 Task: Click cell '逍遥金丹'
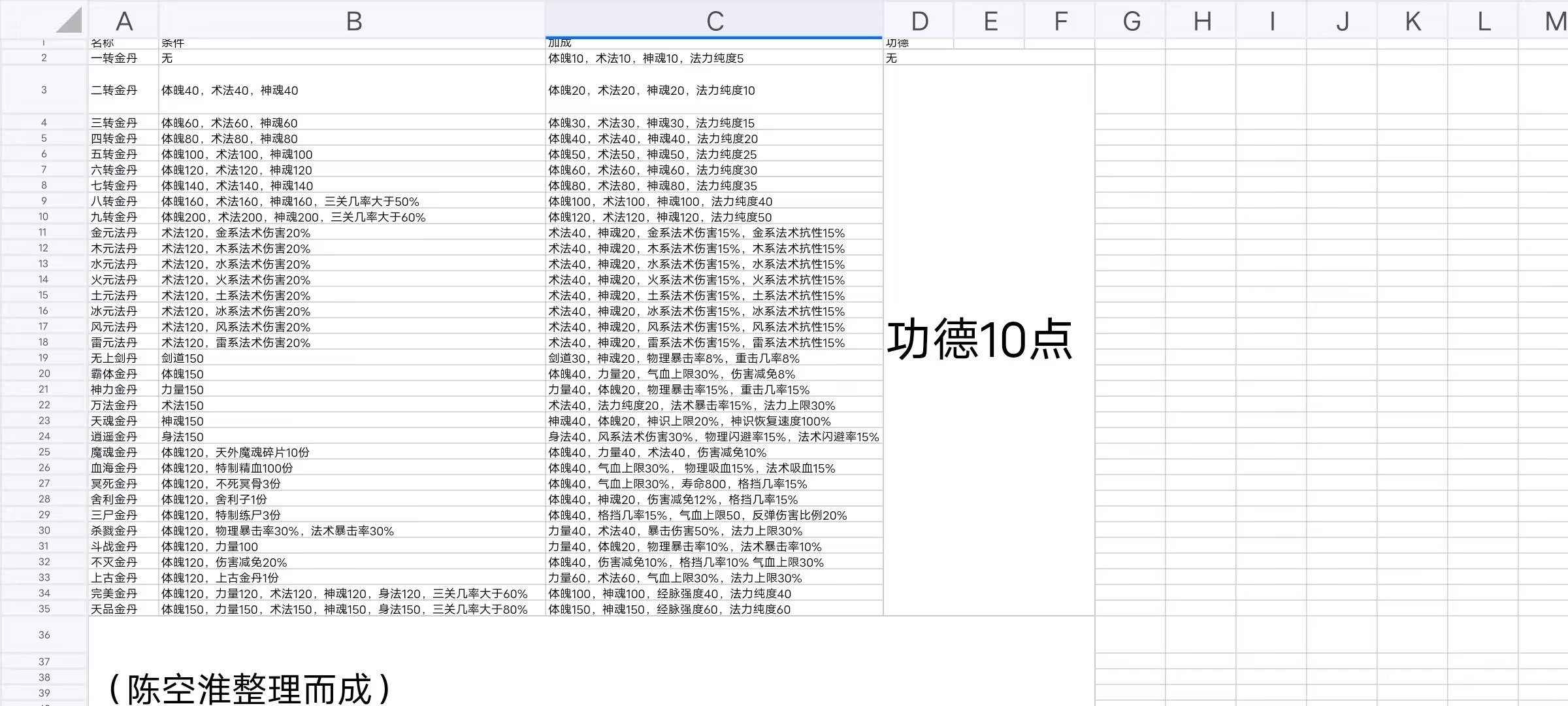[x=123, y=437]
